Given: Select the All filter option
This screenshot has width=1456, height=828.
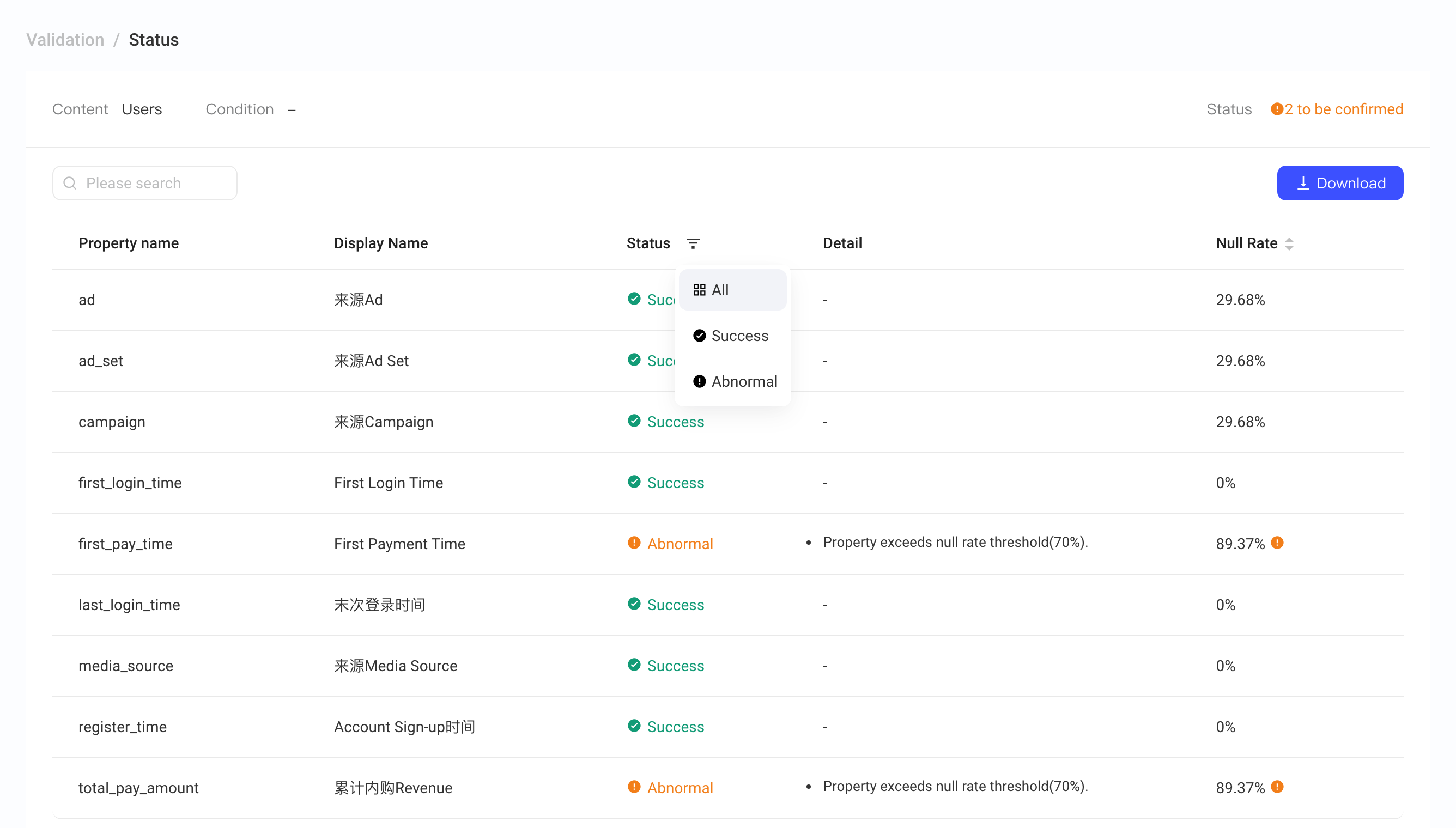Looking at the screenshot, I should pyautogui.click(x=732, y=290).
